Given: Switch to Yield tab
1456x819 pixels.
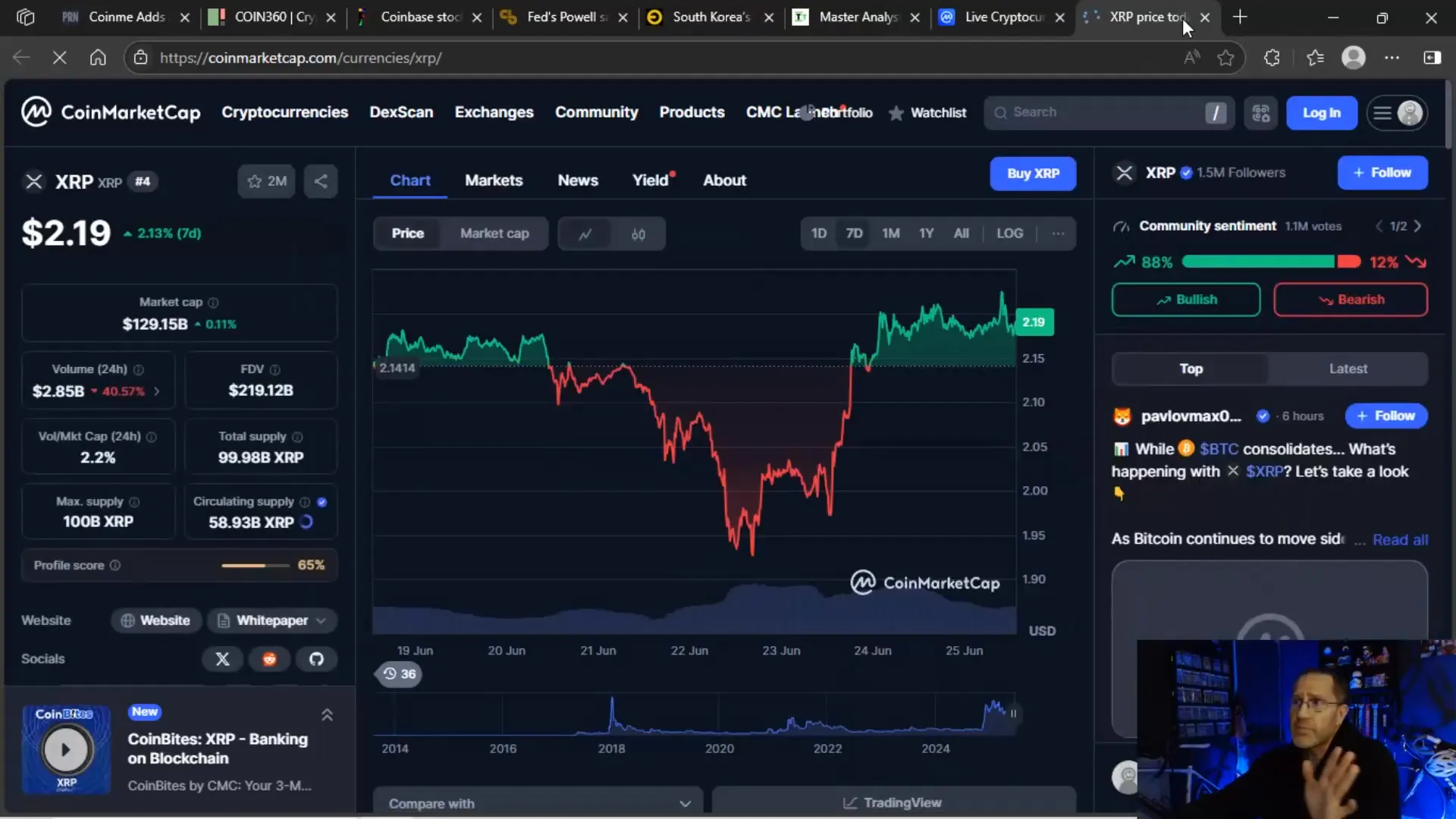Looking at the screenshot, I should click(x=652, y=180).
